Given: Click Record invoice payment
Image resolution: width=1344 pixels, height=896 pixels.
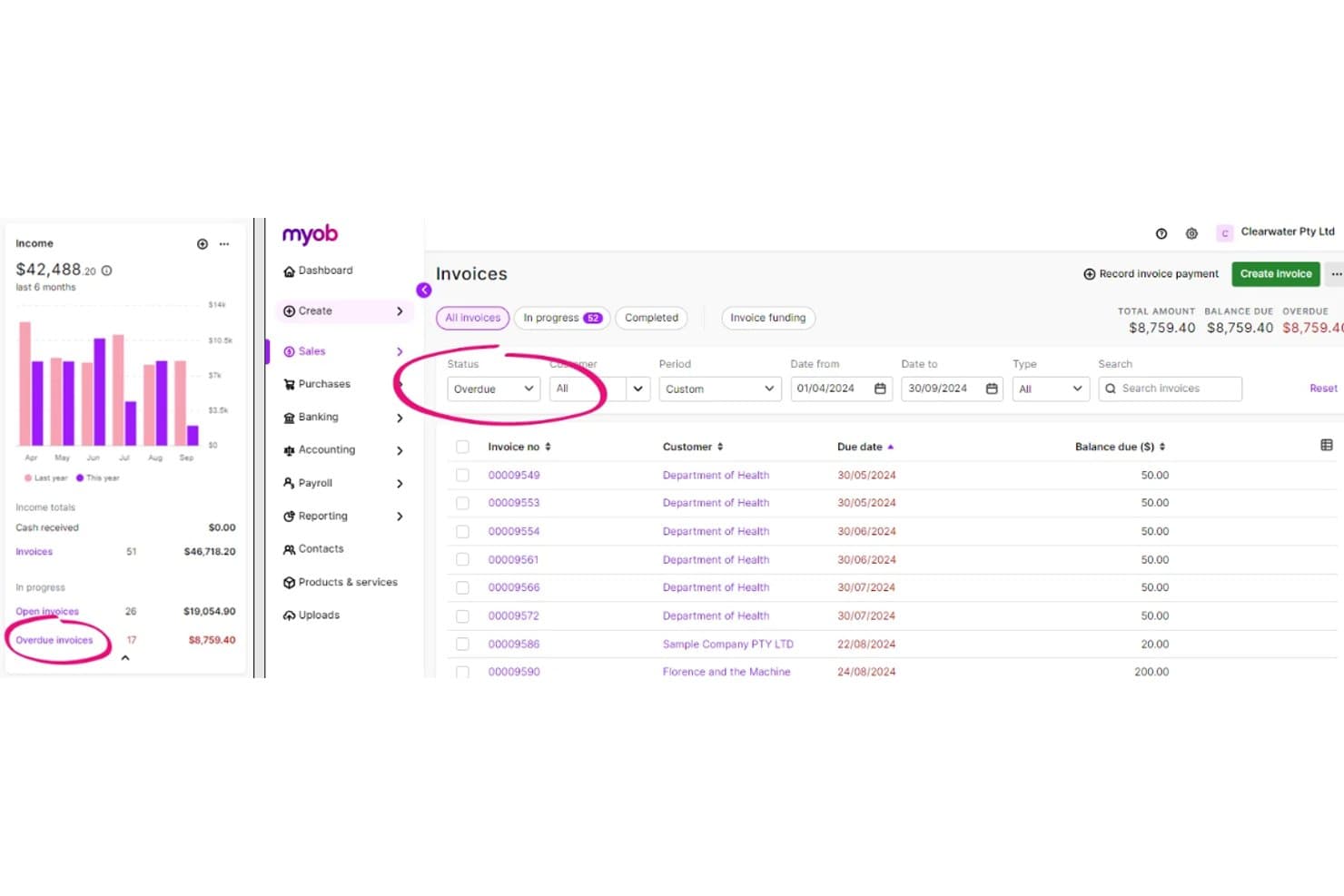Looking at the screenshot, I should pos(1151,274).
